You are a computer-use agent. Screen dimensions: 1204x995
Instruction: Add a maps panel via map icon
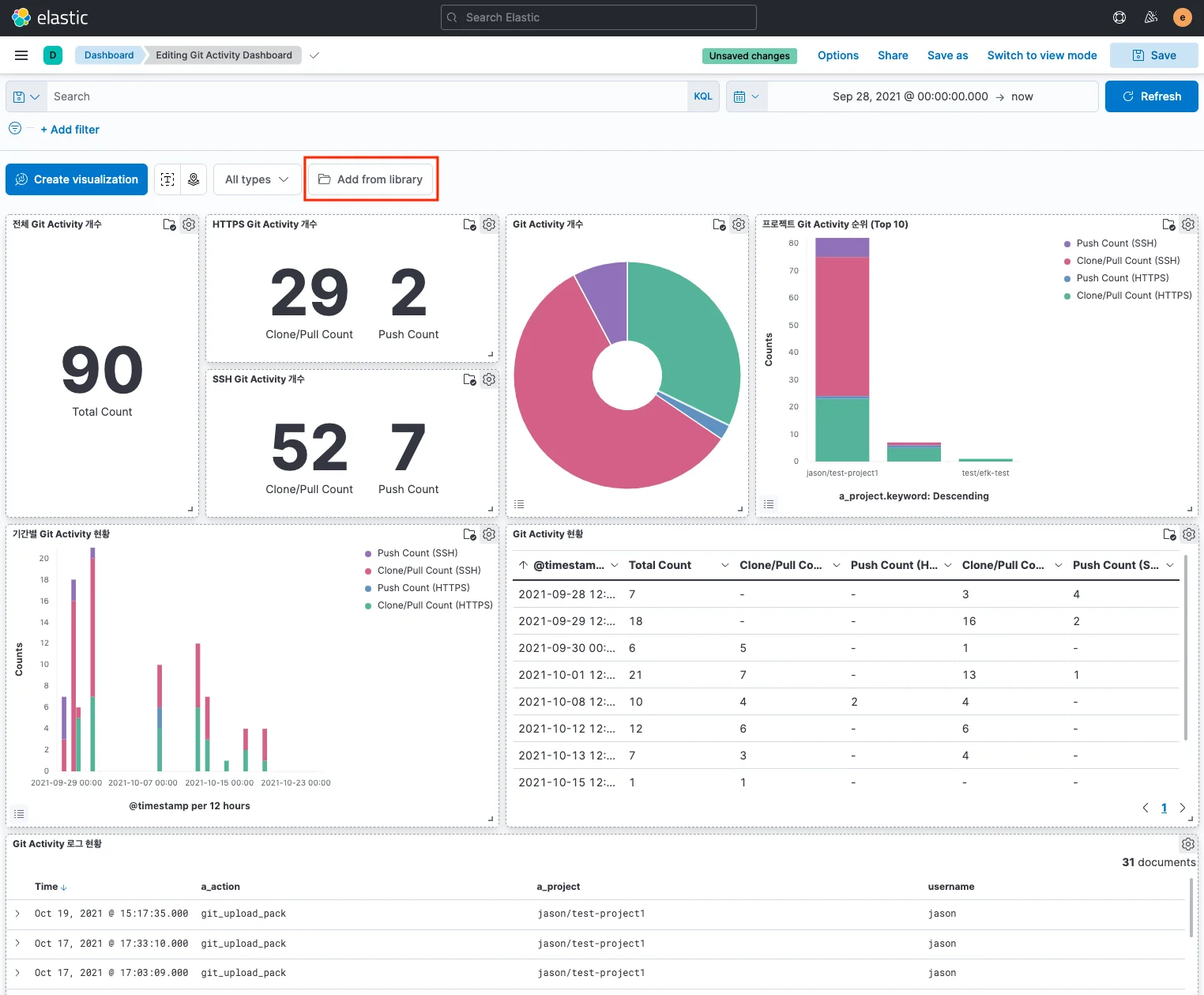[x=194, y=179]
